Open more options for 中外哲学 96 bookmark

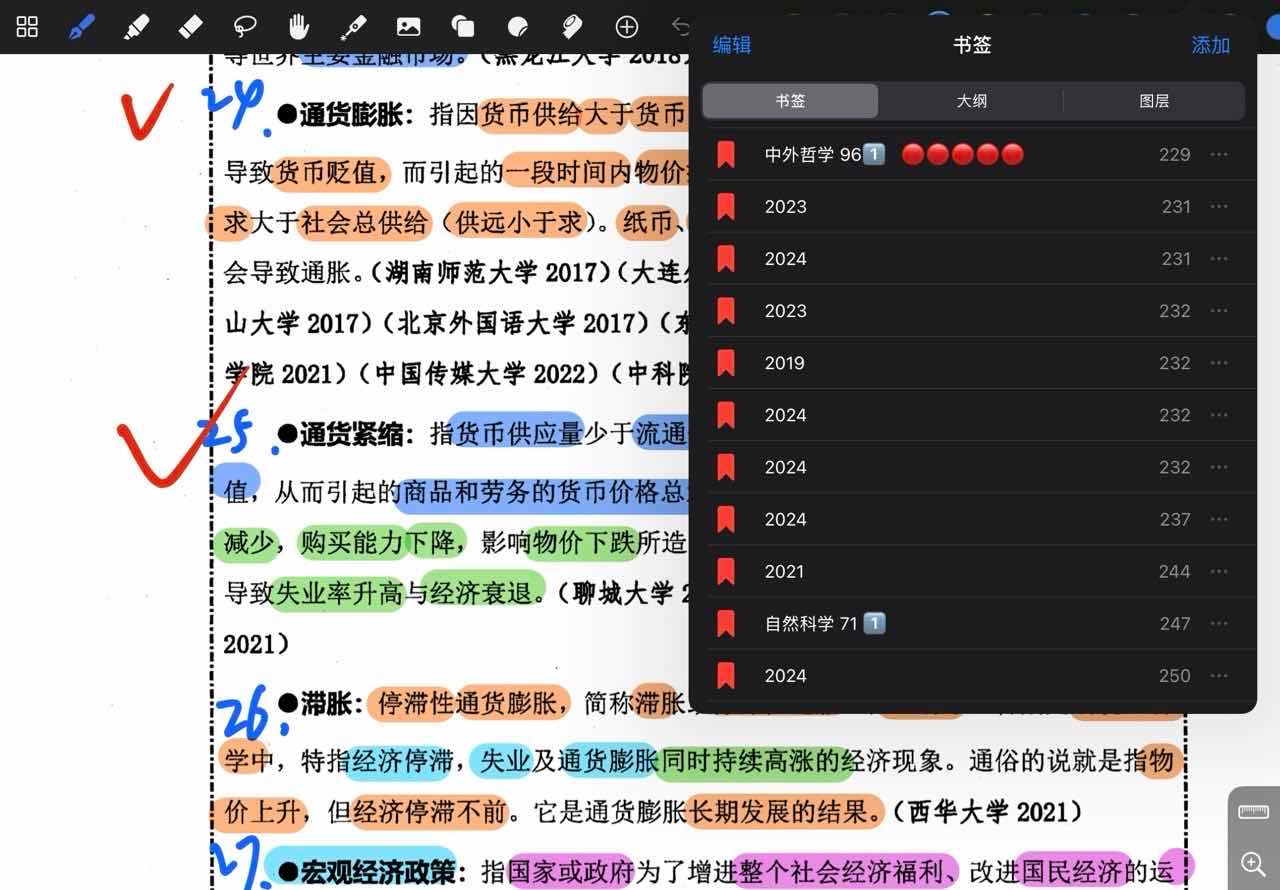[x=1218, y=155]
